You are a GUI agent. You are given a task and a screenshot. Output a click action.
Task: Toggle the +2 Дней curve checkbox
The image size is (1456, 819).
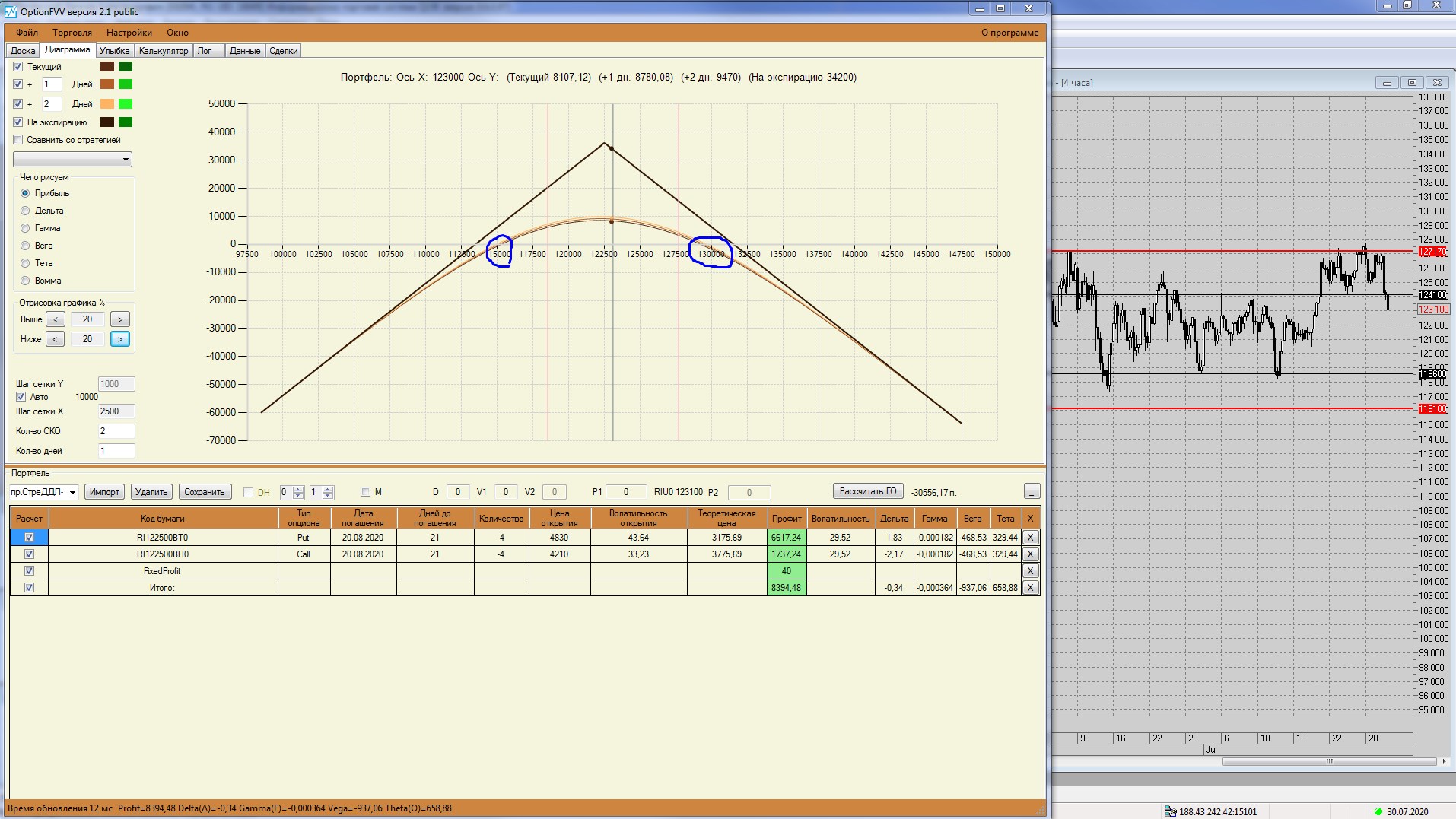pos(18,104)
